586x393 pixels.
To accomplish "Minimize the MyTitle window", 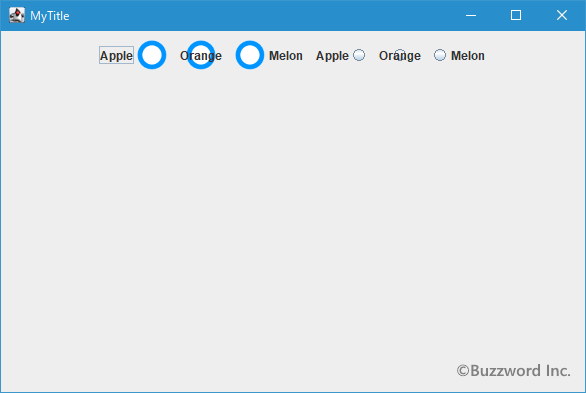I will coord(471,15).
